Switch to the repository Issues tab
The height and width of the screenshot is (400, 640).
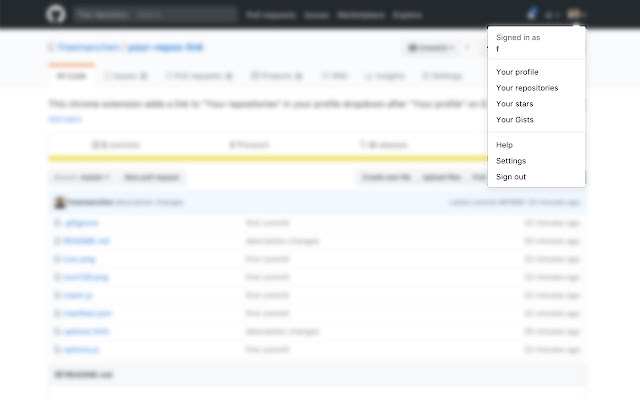click(126, 76)
